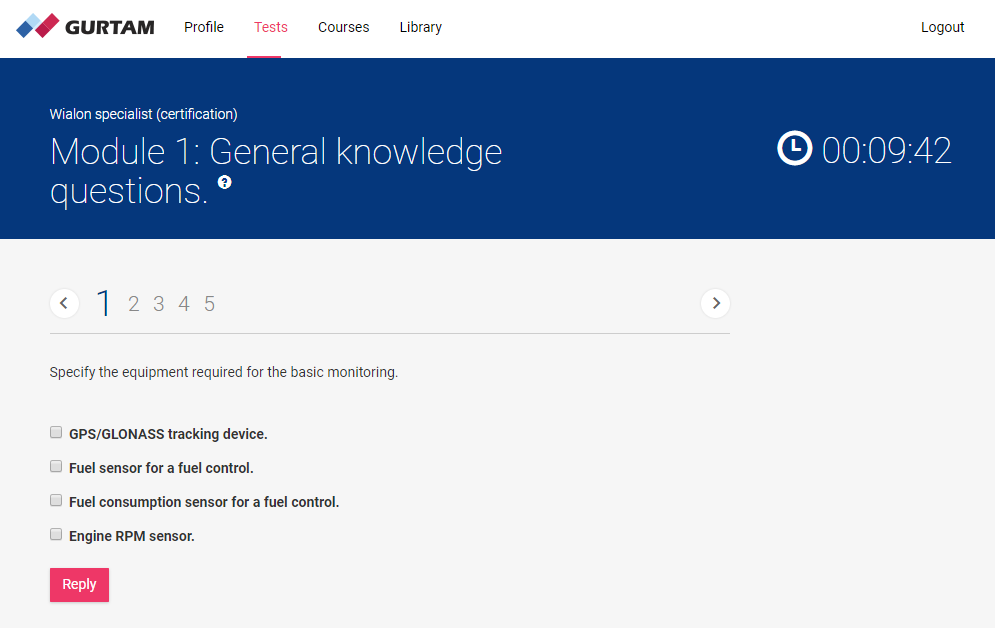Open the Courses section

[x=344, y=27]
